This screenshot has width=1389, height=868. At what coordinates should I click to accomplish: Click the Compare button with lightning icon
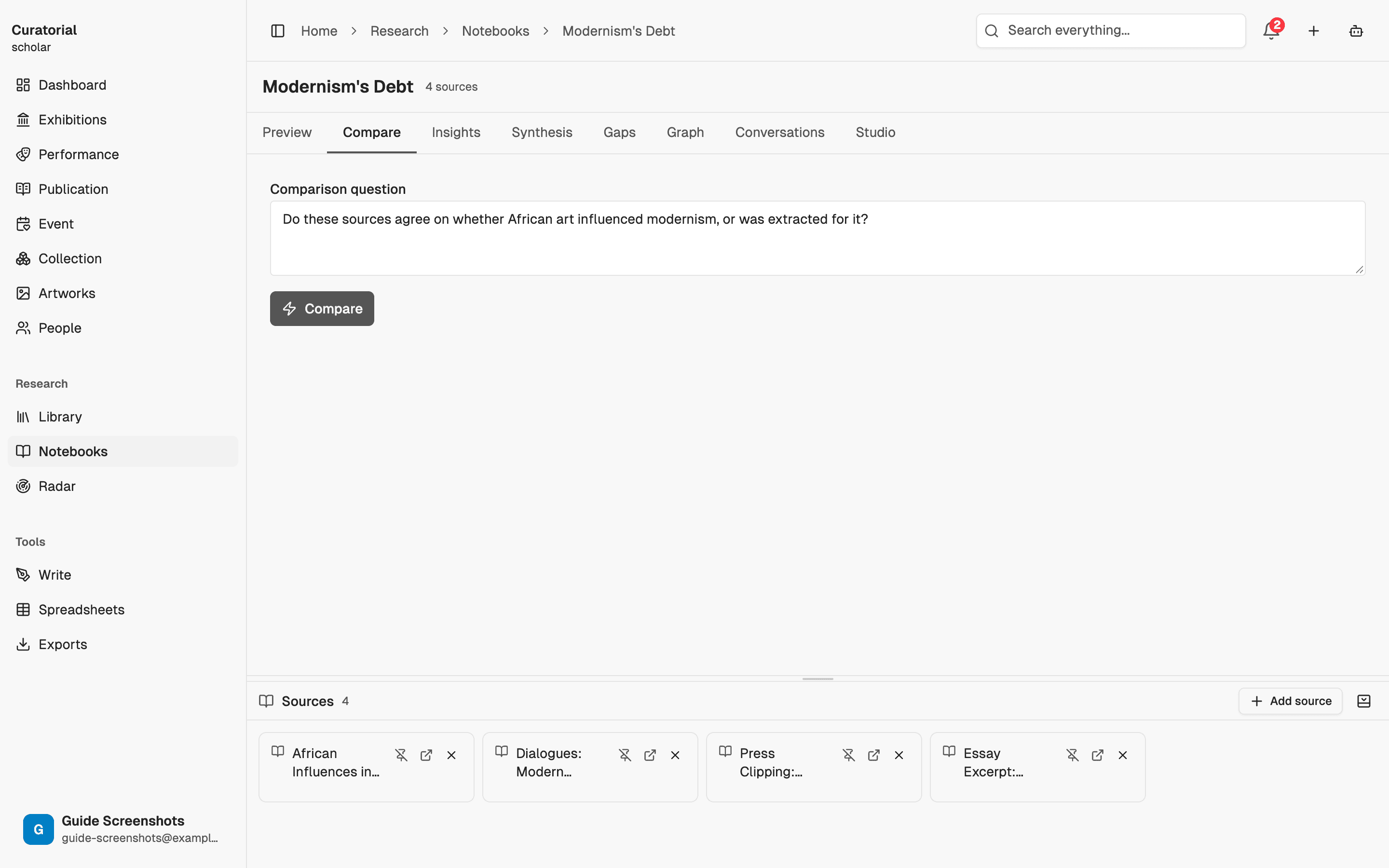pyautogui.click(x=322, y=309)
